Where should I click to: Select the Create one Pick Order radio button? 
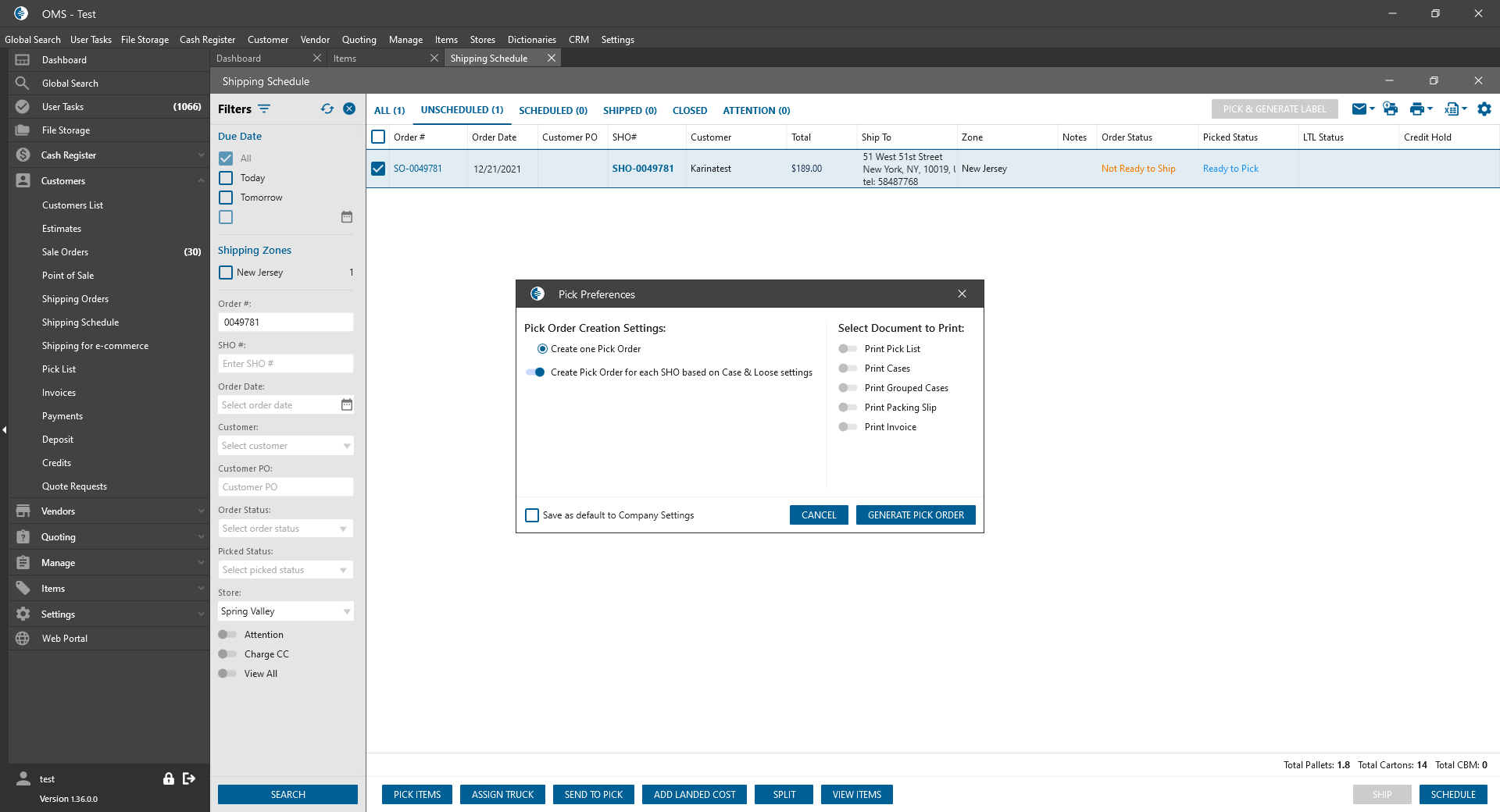point(542,349)
